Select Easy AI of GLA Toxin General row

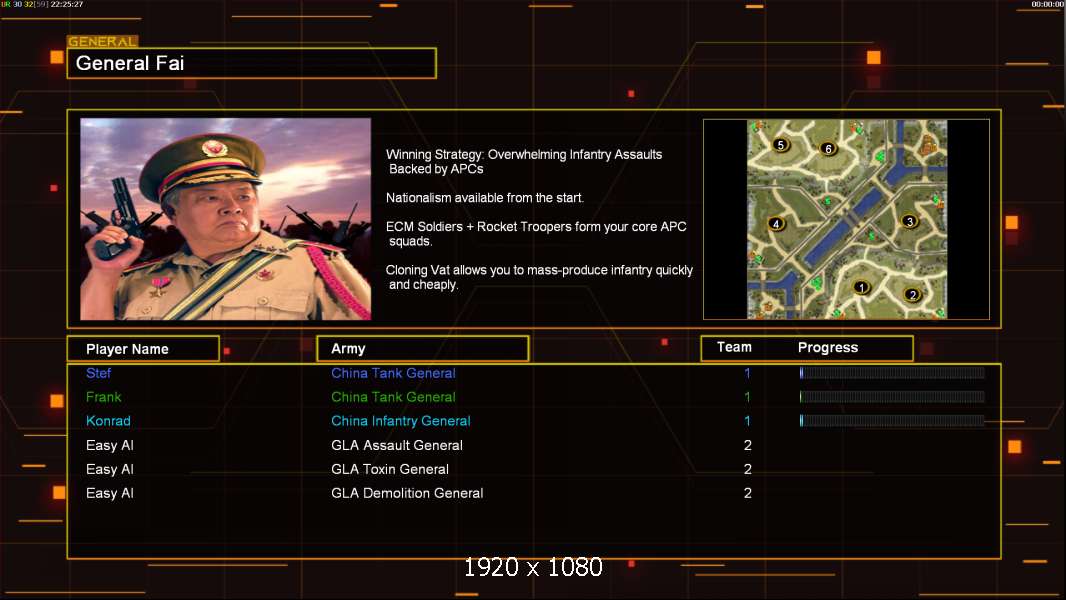109,469
